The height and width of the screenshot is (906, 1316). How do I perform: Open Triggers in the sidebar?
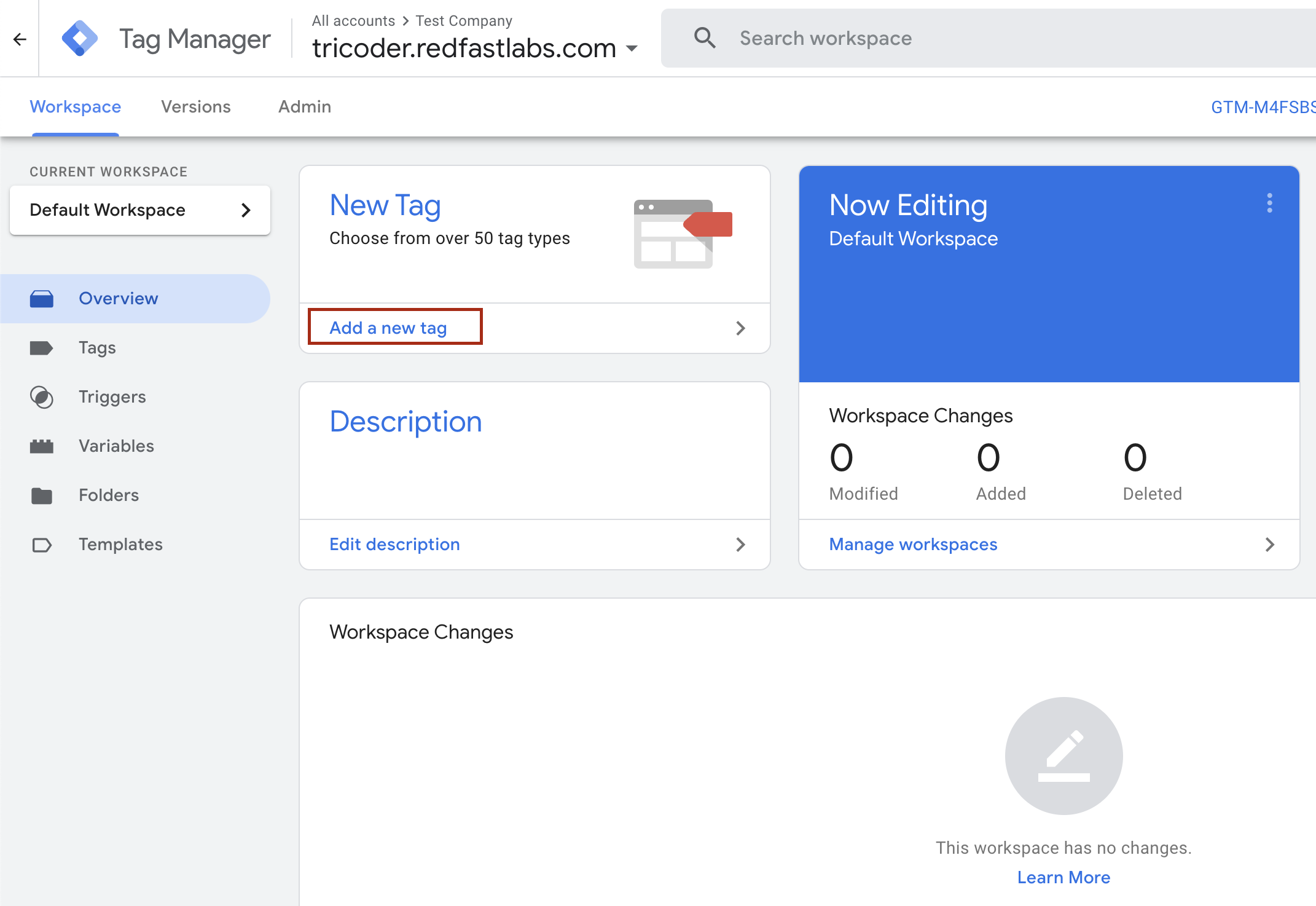pos(135,397)
